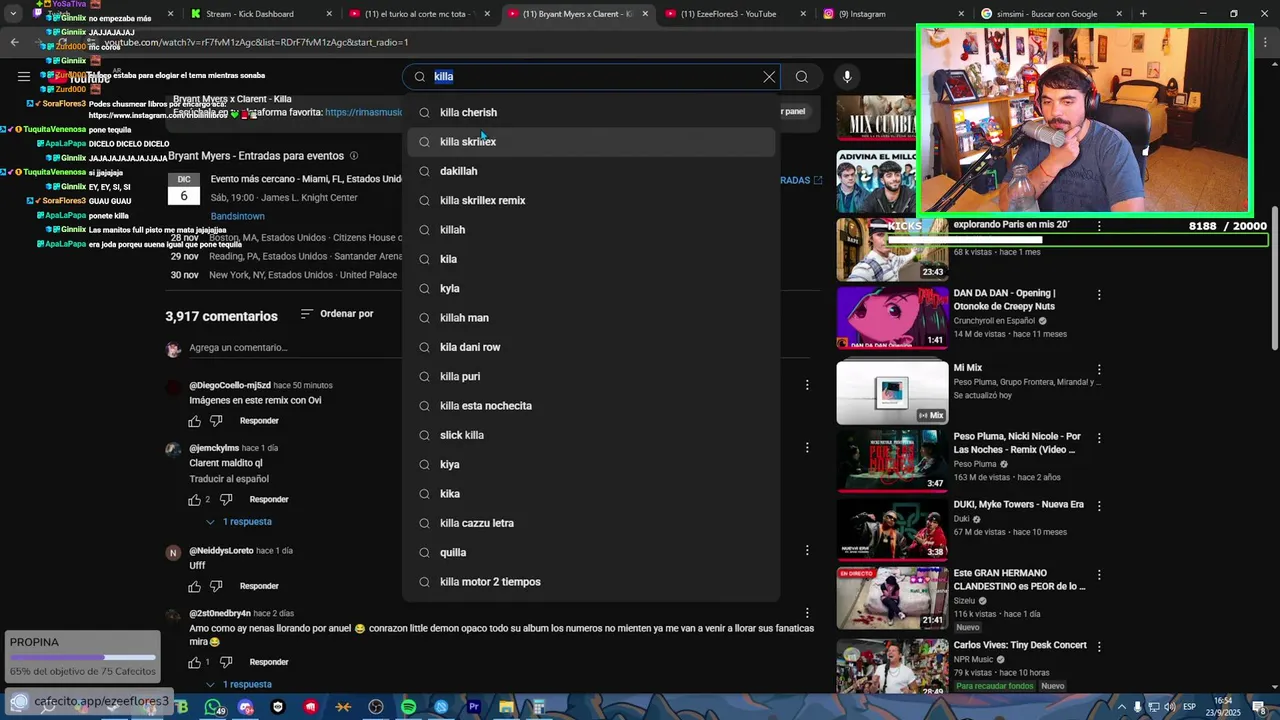1280x720 pixels.
Task: Open the YouTube hamburger guide menu
Action: pos(24,76)
